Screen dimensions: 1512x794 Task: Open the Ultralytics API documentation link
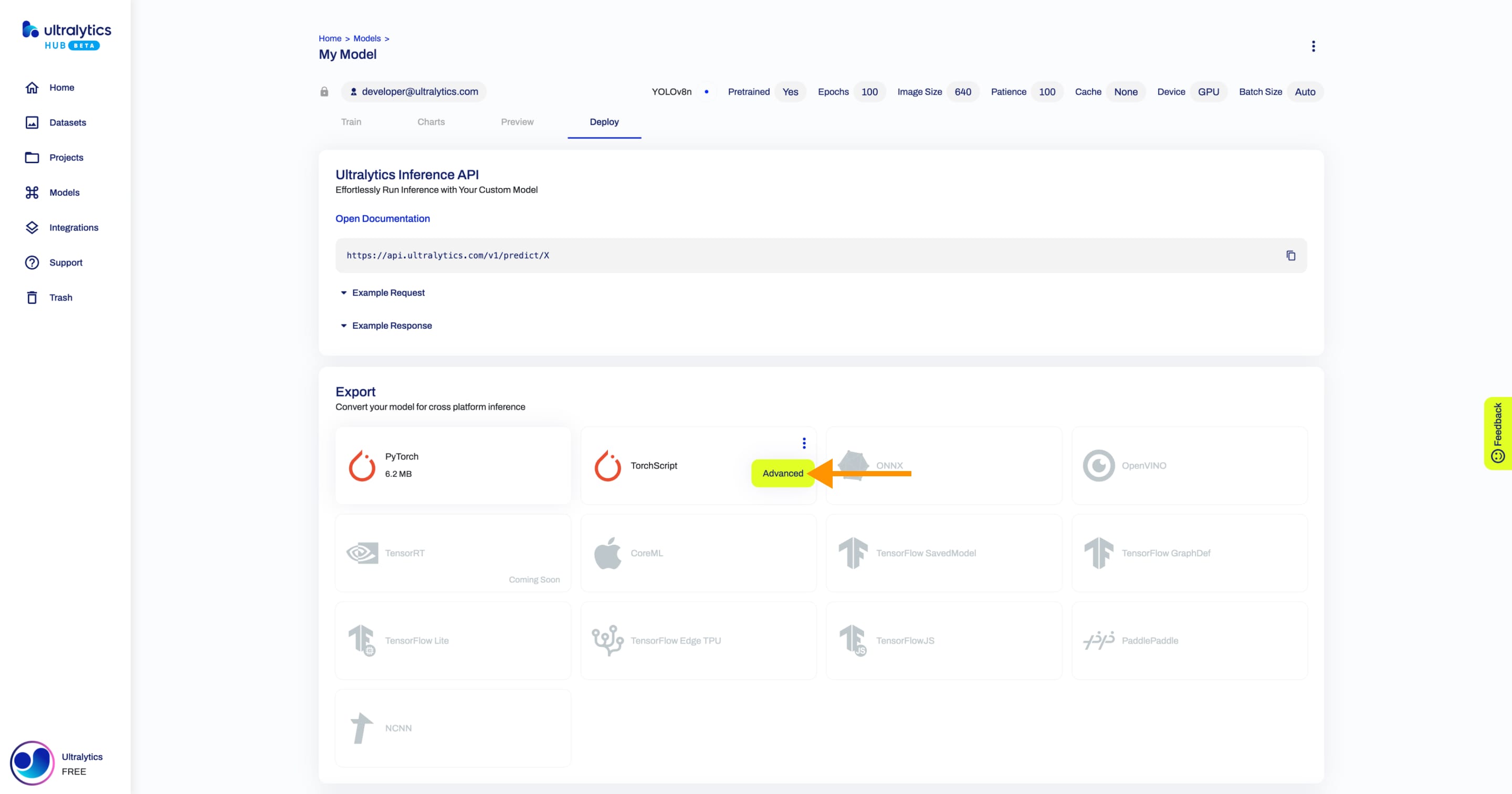[382, 218]
